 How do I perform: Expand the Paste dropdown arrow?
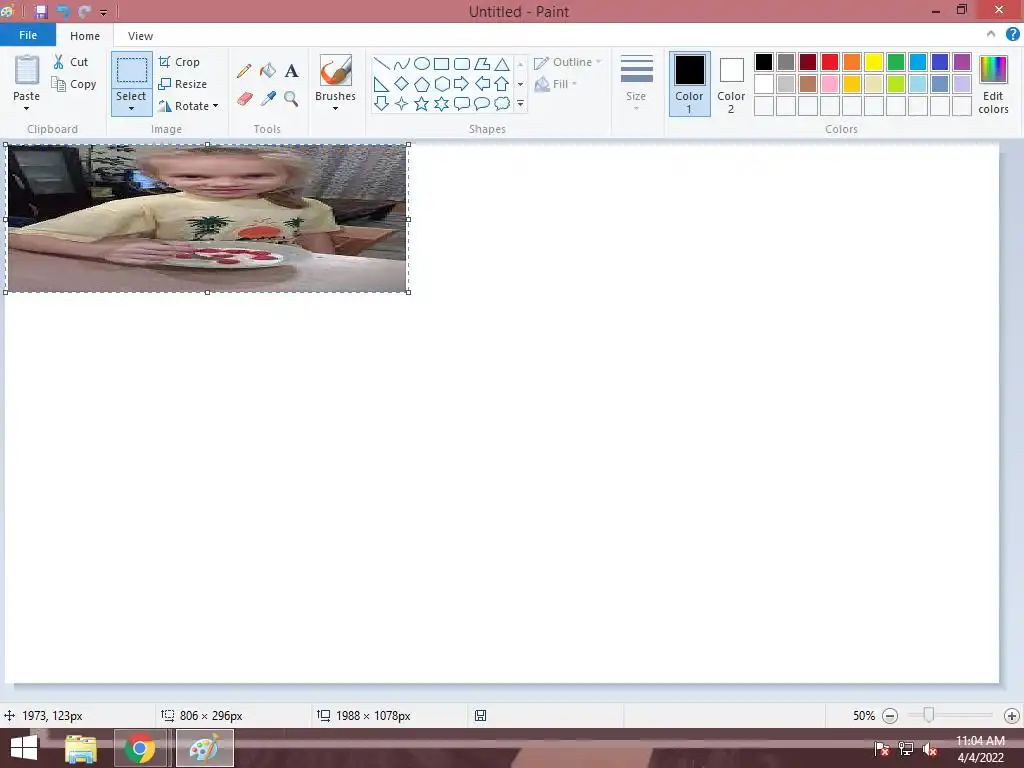[27, 108]
